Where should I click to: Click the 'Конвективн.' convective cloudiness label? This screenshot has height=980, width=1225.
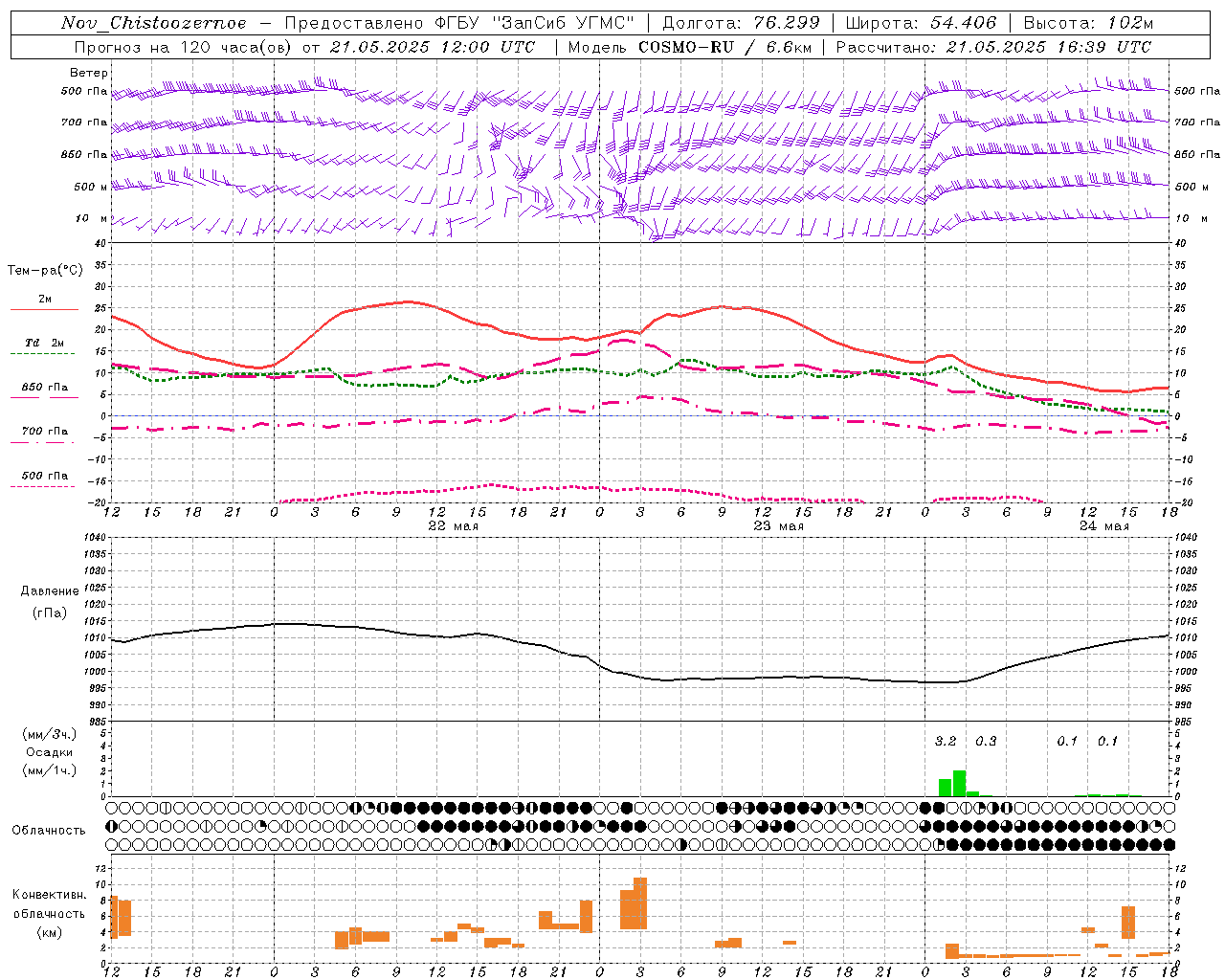(x=49, y=895)
